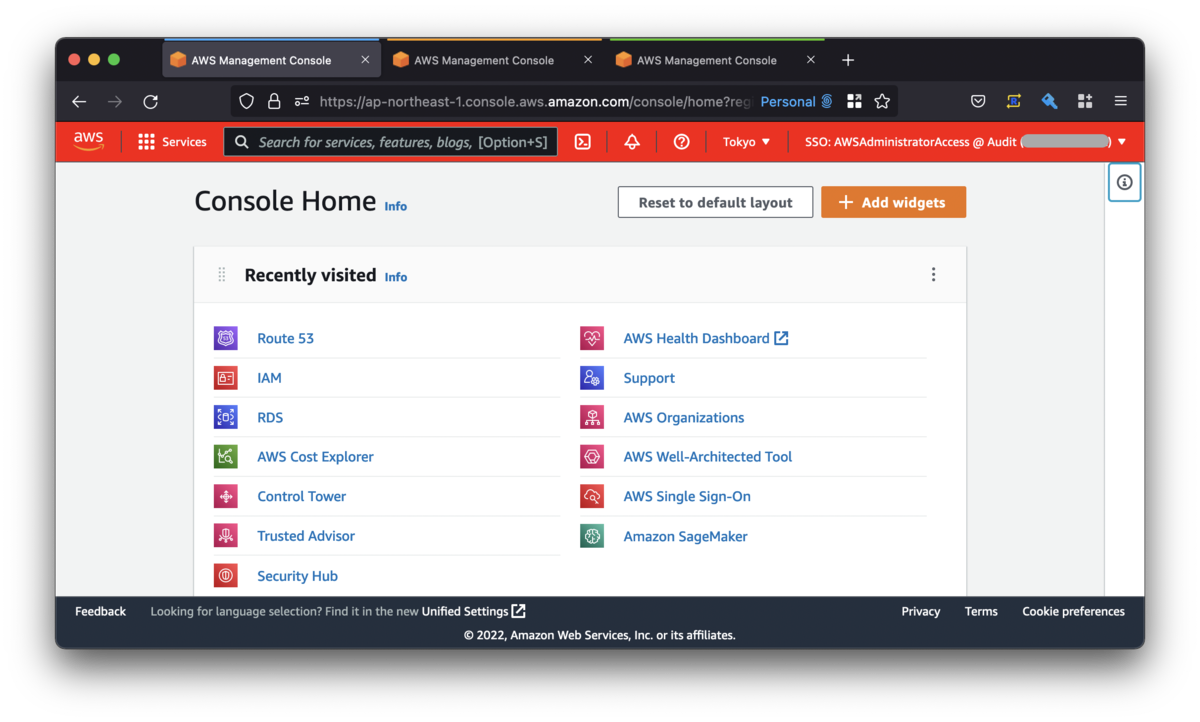The image size is (1200, 722).
Task: Click the Security Hub icon
Action: coord(226,576)
